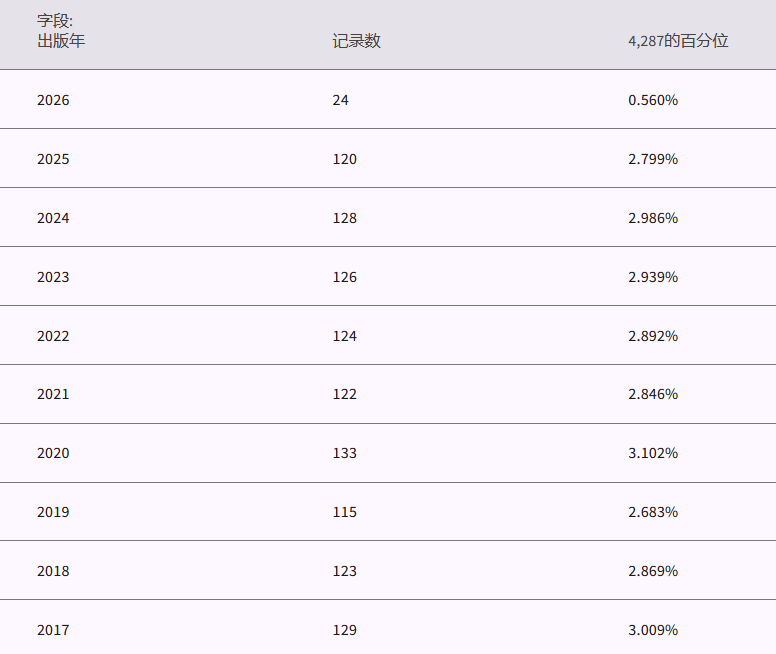Select the 2020 publication year cell
This screenshot has height=654, width=776.
point(53,453)
